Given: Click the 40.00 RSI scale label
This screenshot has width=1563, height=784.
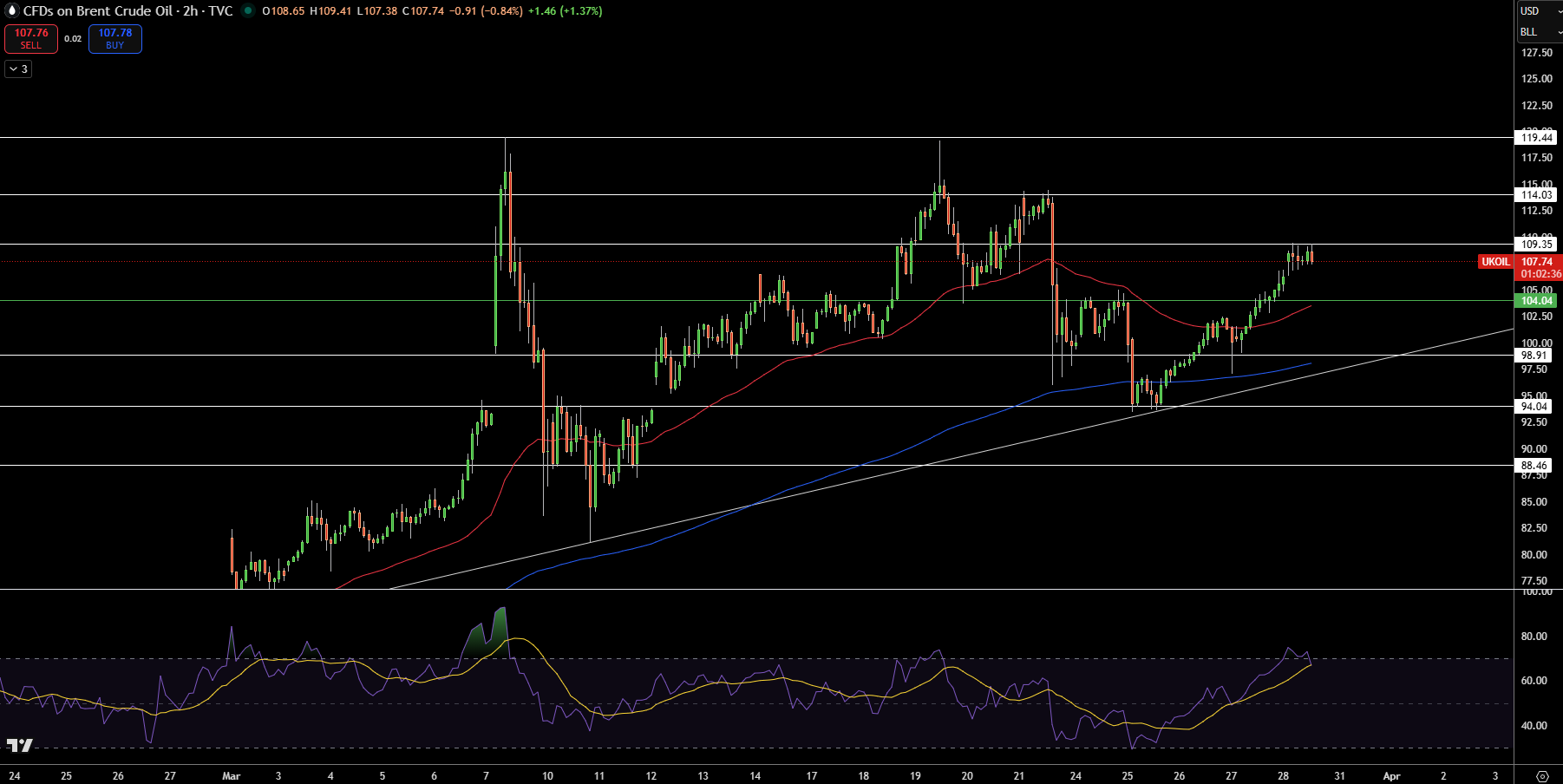Looking at the screenshot, I should tap(1534, 726).
